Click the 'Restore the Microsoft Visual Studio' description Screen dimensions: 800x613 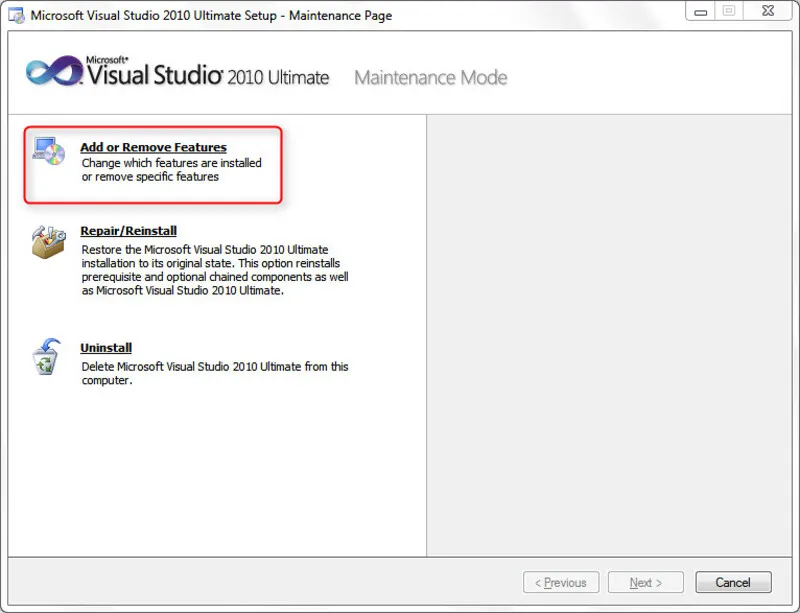[215, 270]
